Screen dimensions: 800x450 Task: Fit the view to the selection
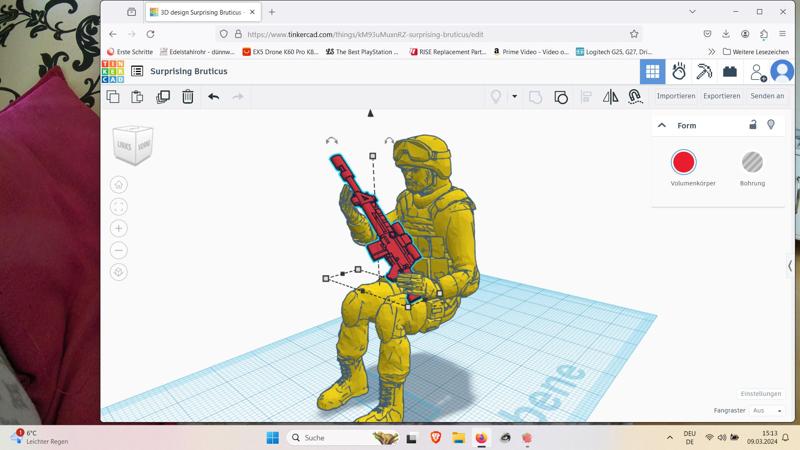[x=119, y=207]
